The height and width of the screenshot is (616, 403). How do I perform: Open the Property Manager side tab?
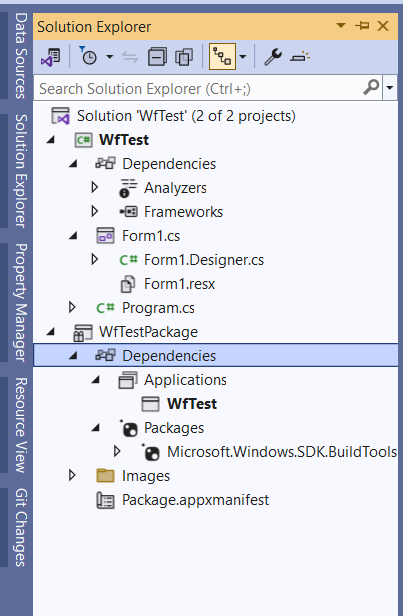tap(21, 302)
